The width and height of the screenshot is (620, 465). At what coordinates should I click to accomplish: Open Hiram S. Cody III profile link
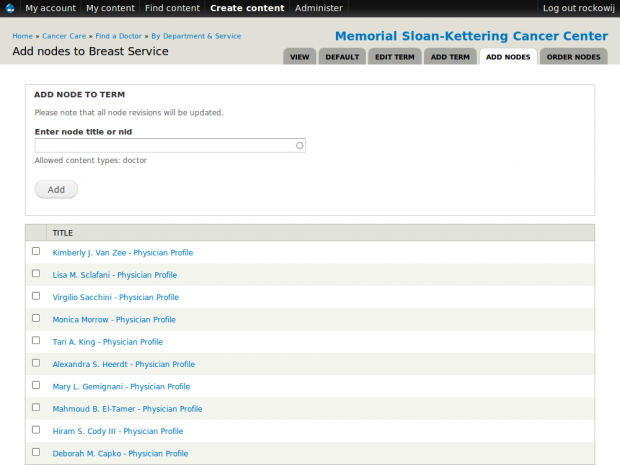(x=117, y=431)
